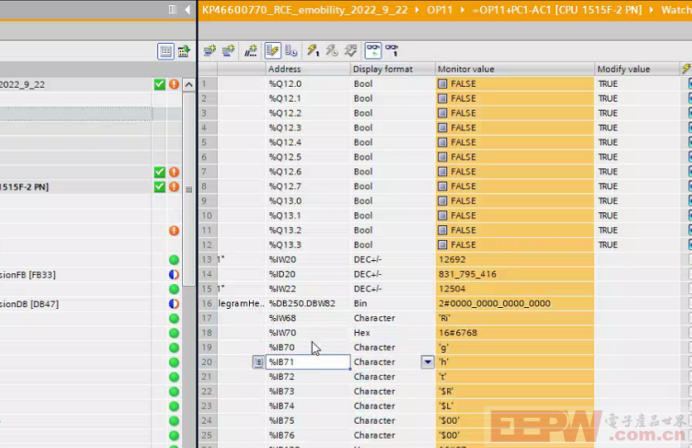Select tree item sionFB [FB33]
The width and height of the screenshot is (692, 448).
[28, 275]
